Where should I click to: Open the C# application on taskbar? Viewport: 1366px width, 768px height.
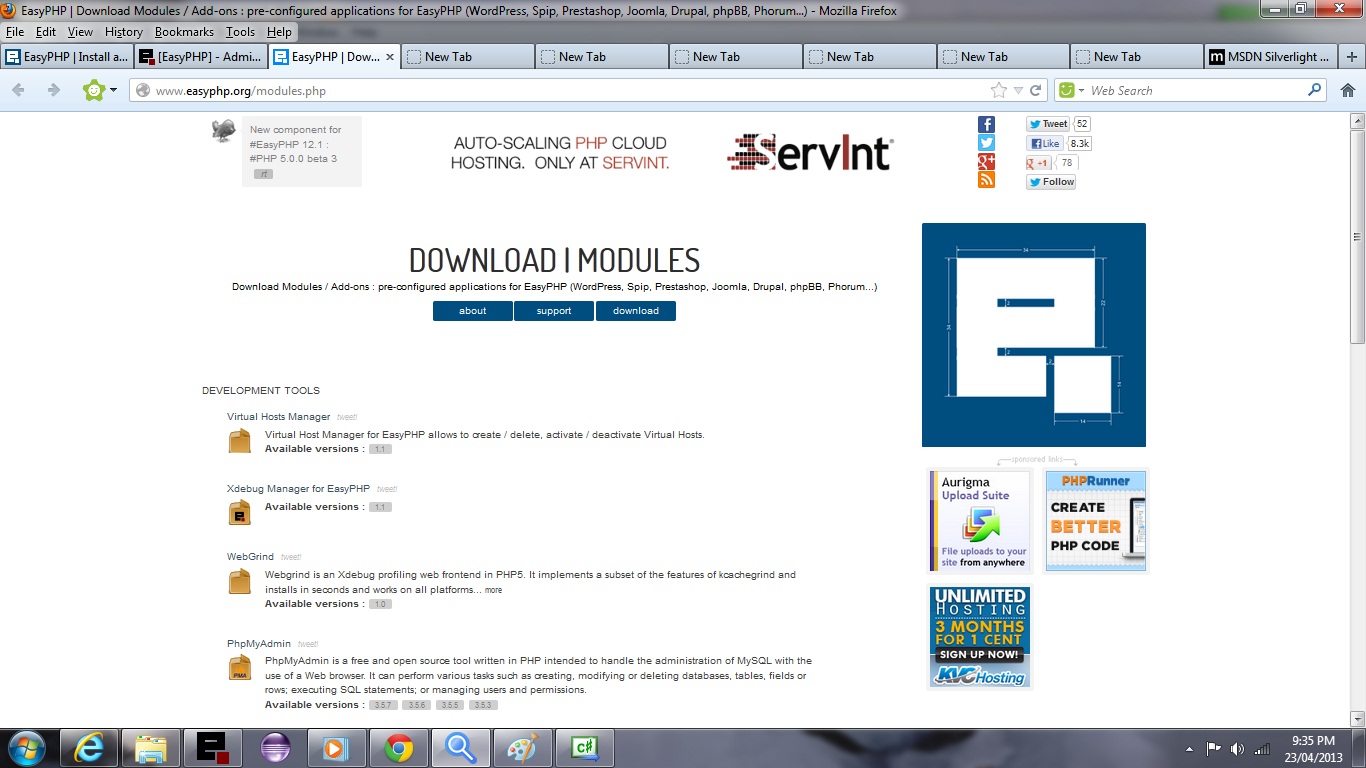(x=585, y=748)
